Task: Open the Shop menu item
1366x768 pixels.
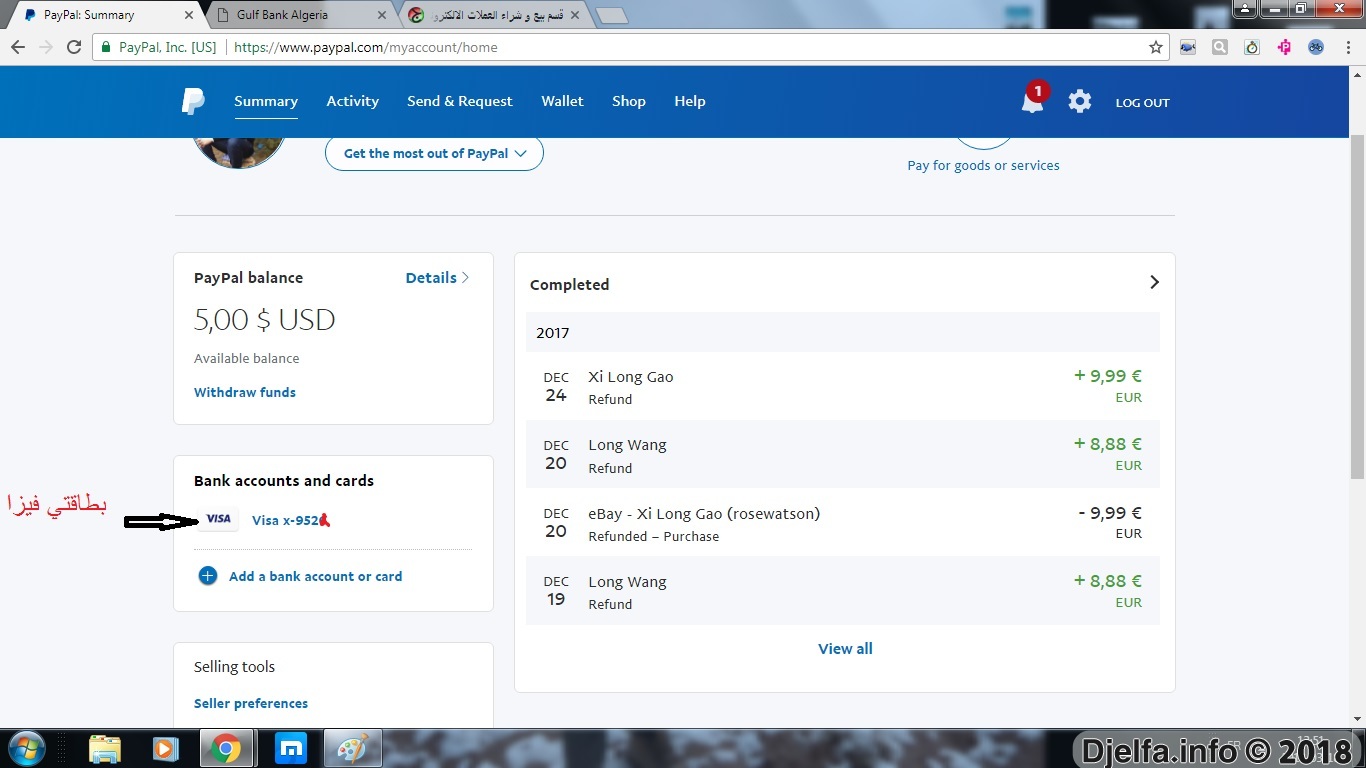Action: click(x=629, y=101)
